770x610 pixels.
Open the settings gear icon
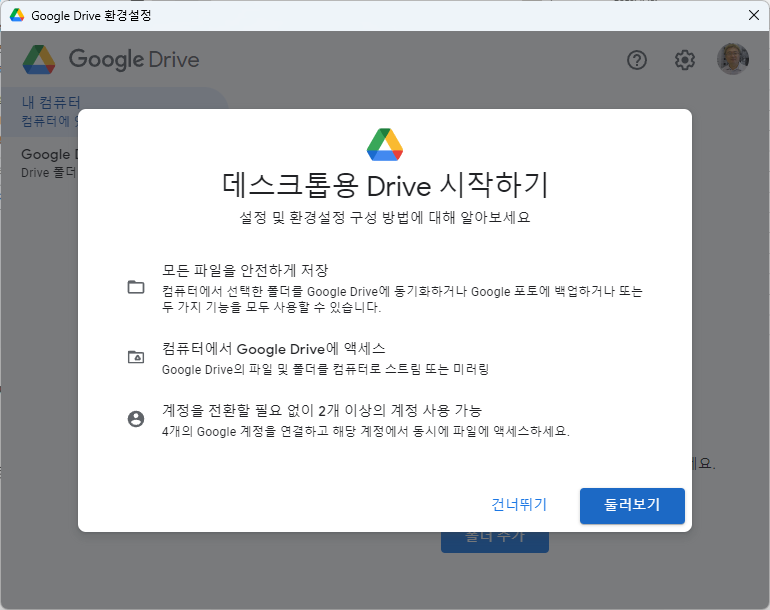click(x=684, y=60)
